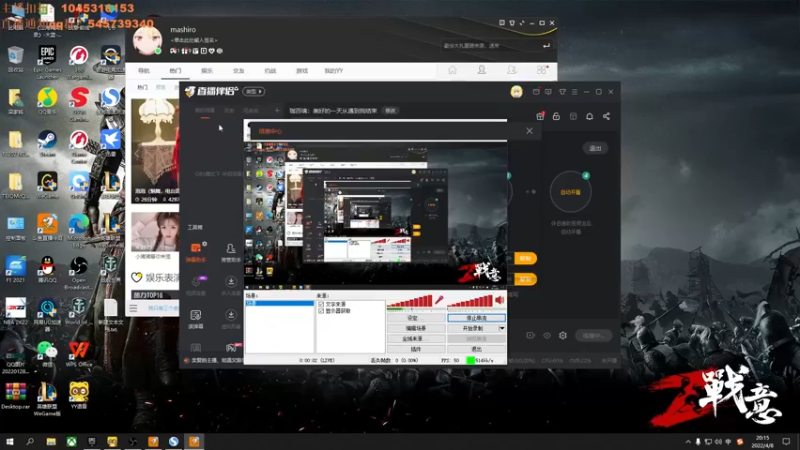Open the navigation tab in YY window

coord(144,71)
